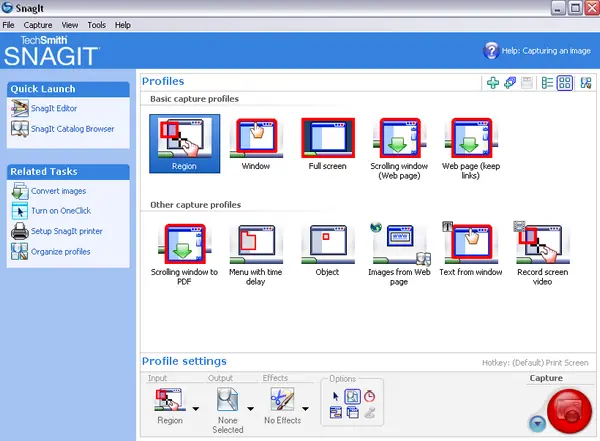
Task: Select the Web page (keep links) profile
Action: (x=471, y=149)
